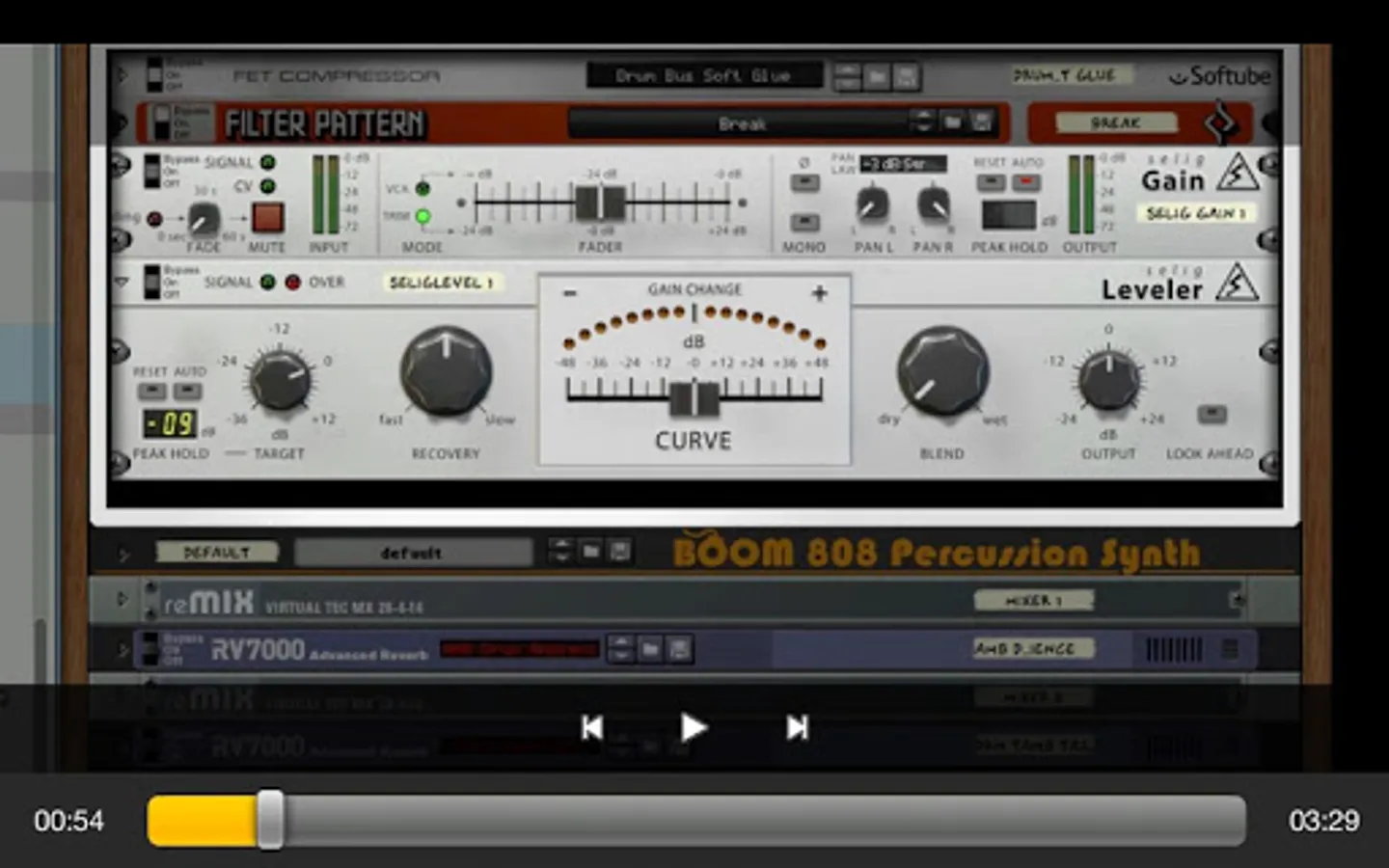Click the SELIG GAIN 1 name label
The height and width of the screenshot is (868, 1389).
pyautogui.click(x=1197, y=213)
